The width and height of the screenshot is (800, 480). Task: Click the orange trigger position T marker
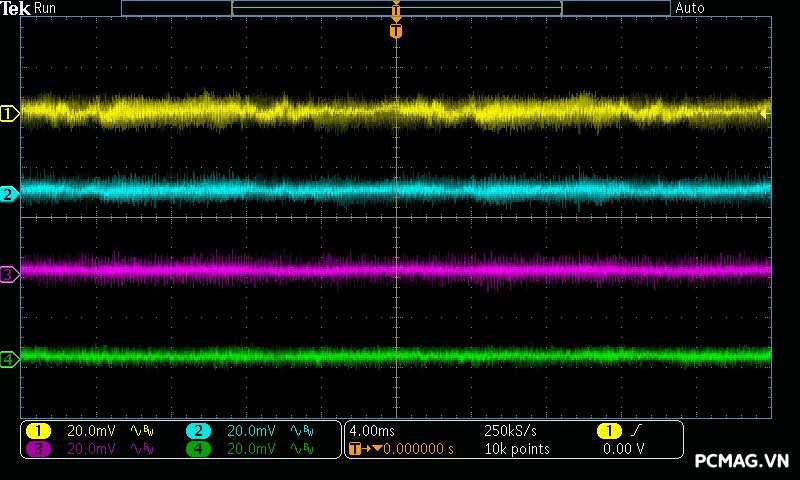click(396, 31)
